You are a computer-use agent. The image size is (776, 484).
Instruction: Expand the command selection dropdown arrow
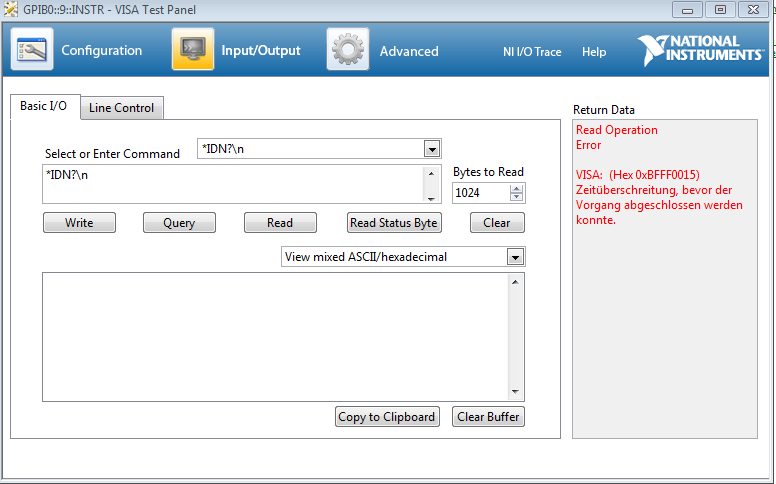point(432,149)
